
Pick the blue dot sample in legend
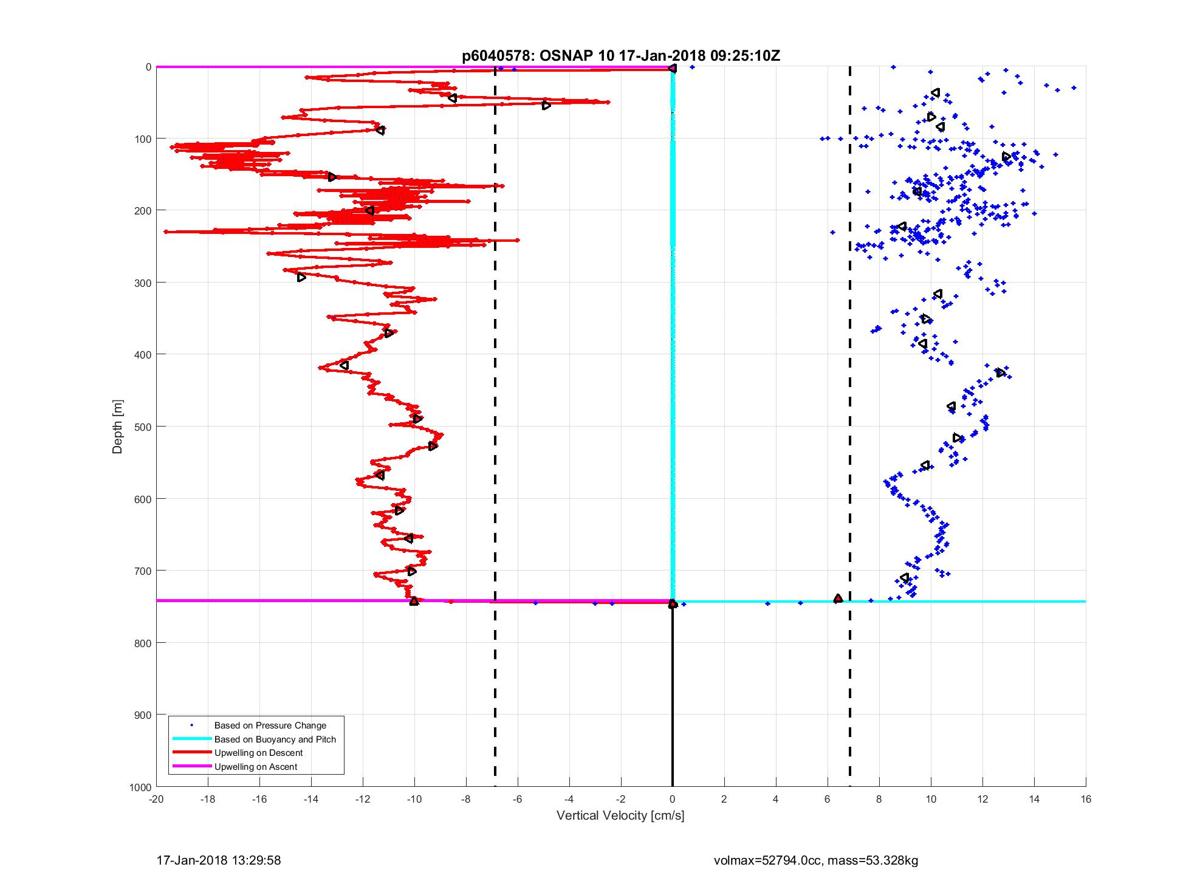191,725
